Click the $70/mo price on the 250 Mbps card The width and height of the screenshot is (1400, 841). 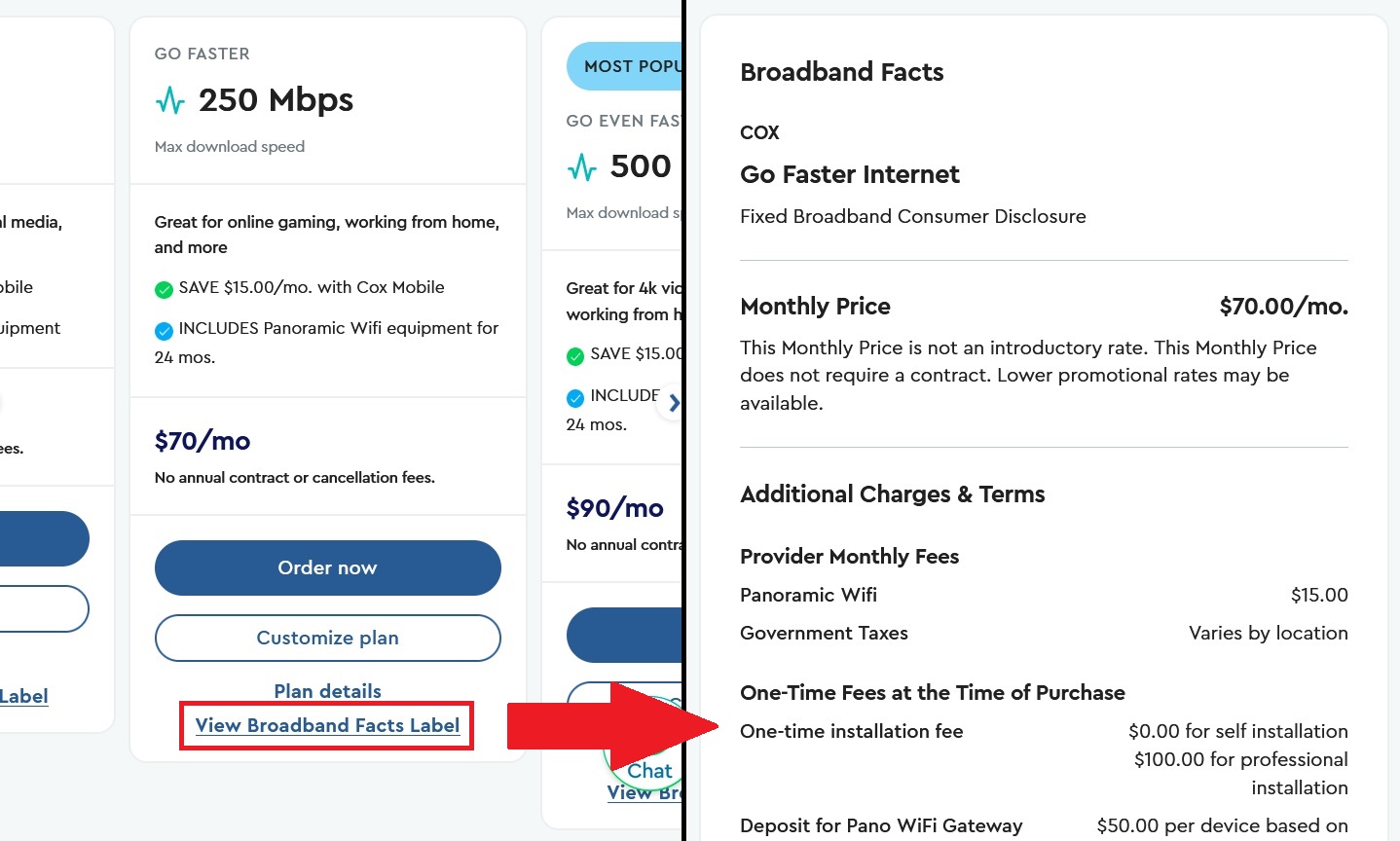(x=202, y=440)
